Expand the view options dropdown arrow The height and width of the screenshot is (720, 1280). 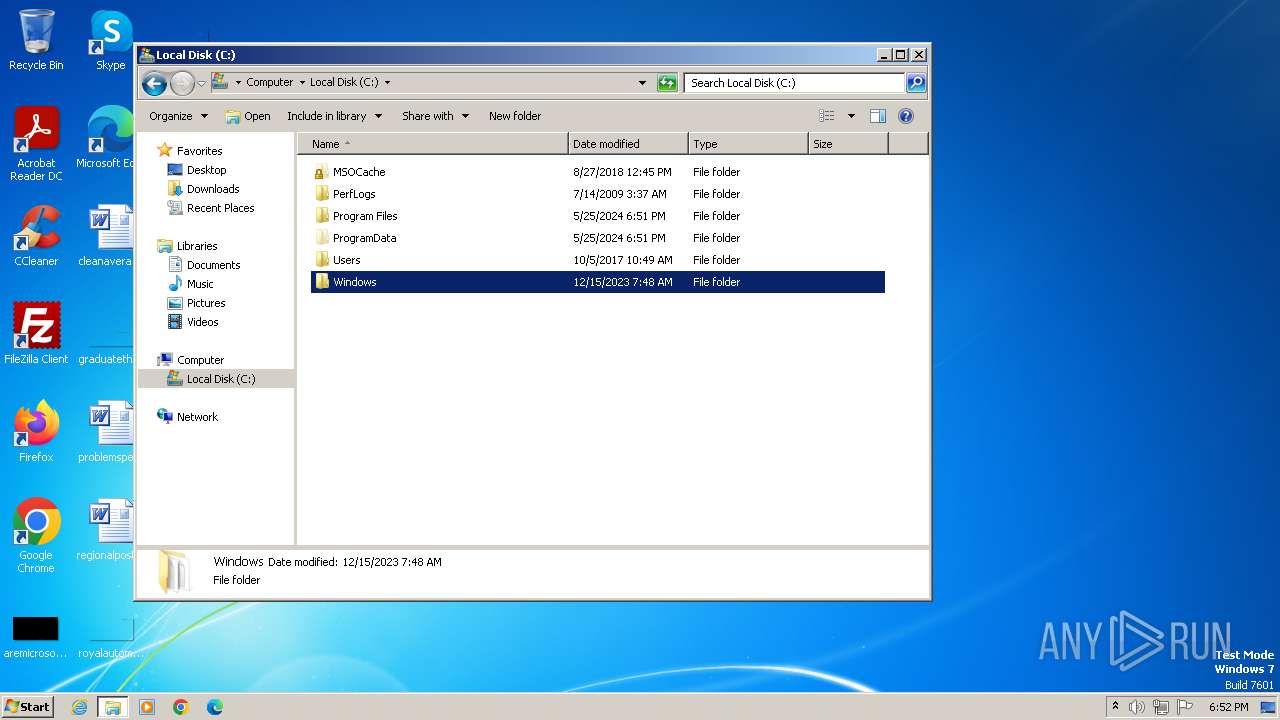click(x=851, y=116)
